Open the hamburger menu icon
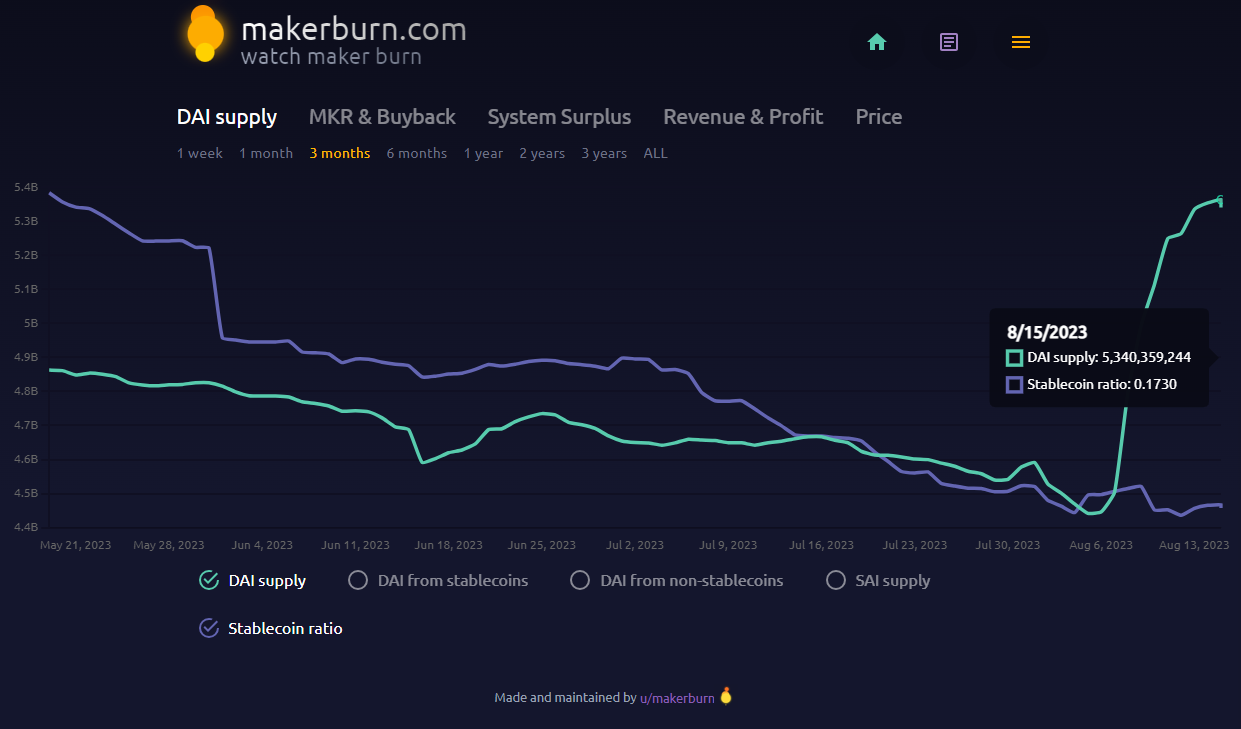The height and width of the screenshot is (729, 1241). (x=1021, y=42)
